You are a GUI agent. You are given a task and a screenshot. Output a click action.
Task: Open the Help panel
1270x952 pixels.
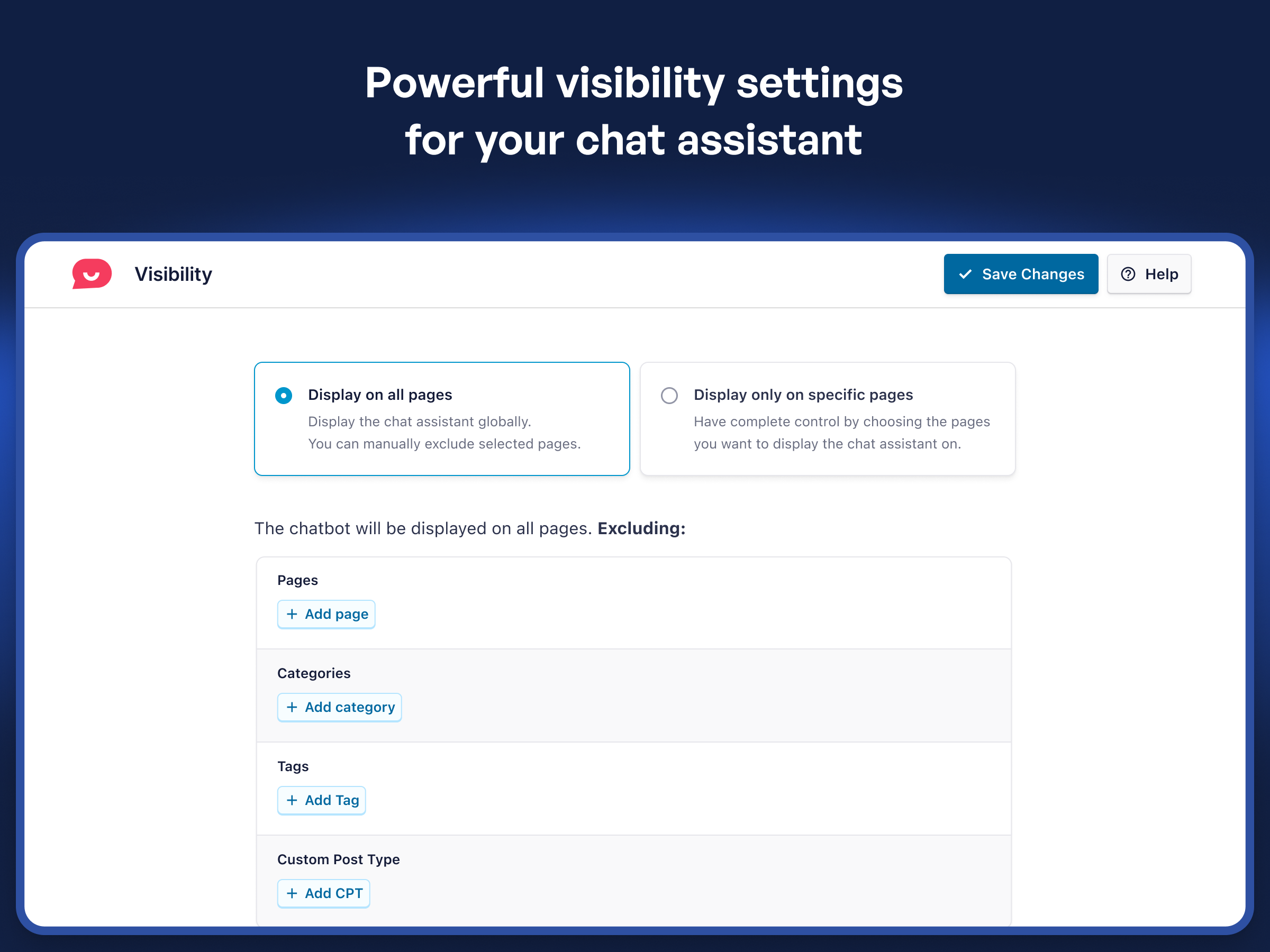pyautogui.click(x=1149, y=274)
